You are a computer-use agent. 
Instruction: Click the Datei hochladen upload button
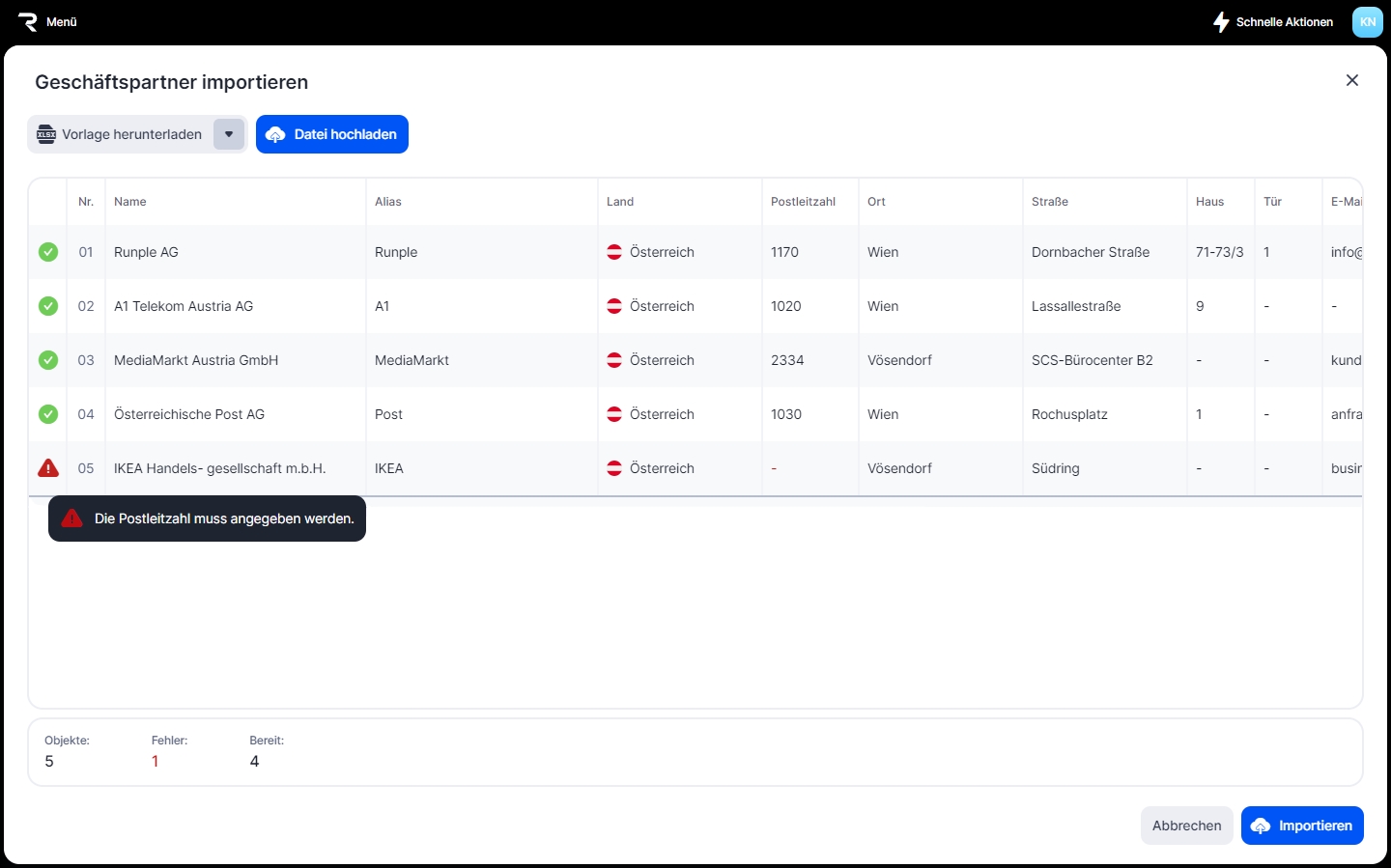click(x=332, y=134)
